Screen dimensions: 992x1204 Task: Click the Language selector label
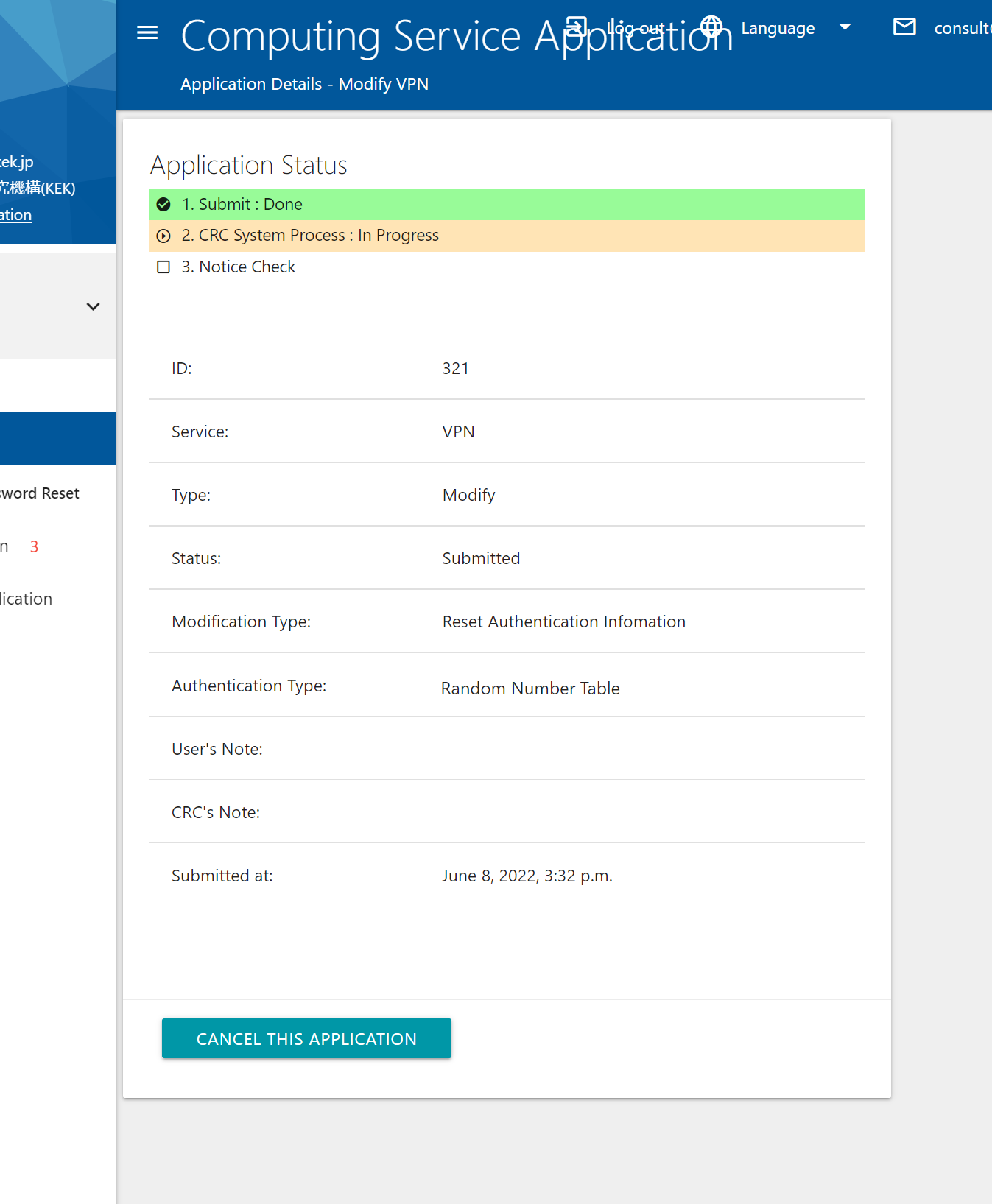click(x=777, y=28)
